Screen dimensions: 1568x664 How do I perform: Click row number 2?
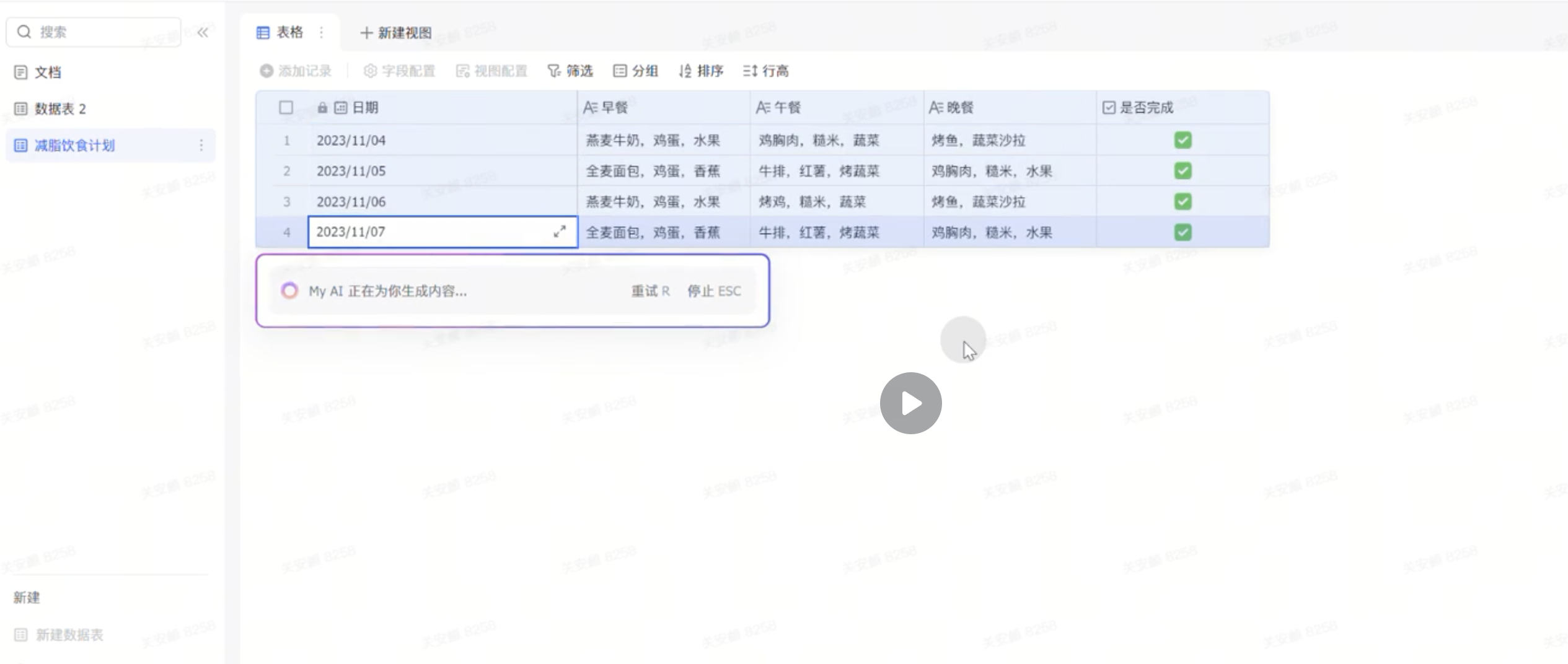click(286, 170)
